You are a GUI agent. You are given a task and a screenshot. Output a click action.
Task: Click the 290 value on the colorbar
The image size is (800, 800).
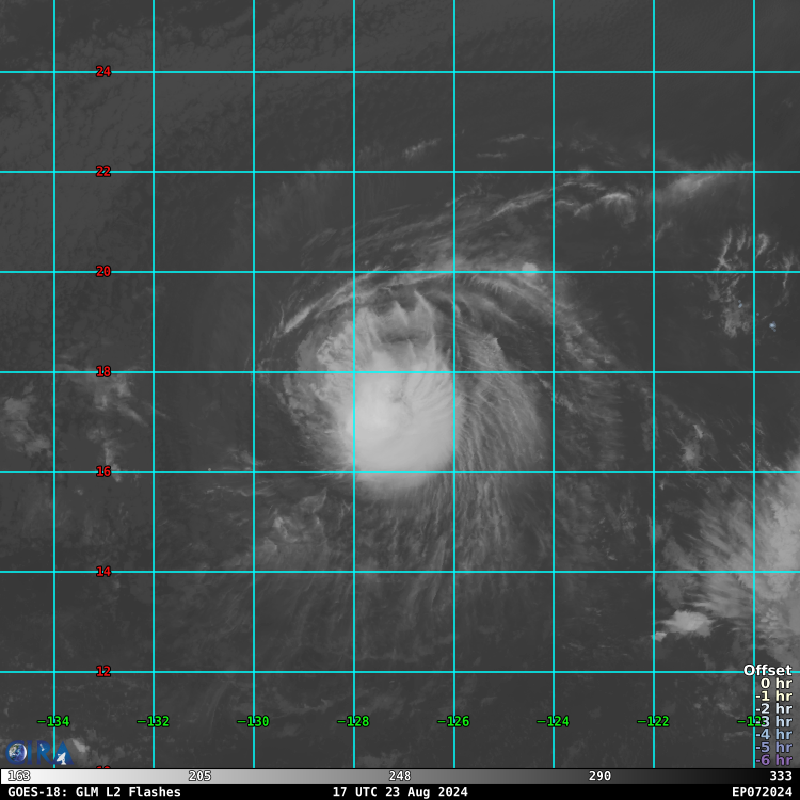click(x=600, y=776)
